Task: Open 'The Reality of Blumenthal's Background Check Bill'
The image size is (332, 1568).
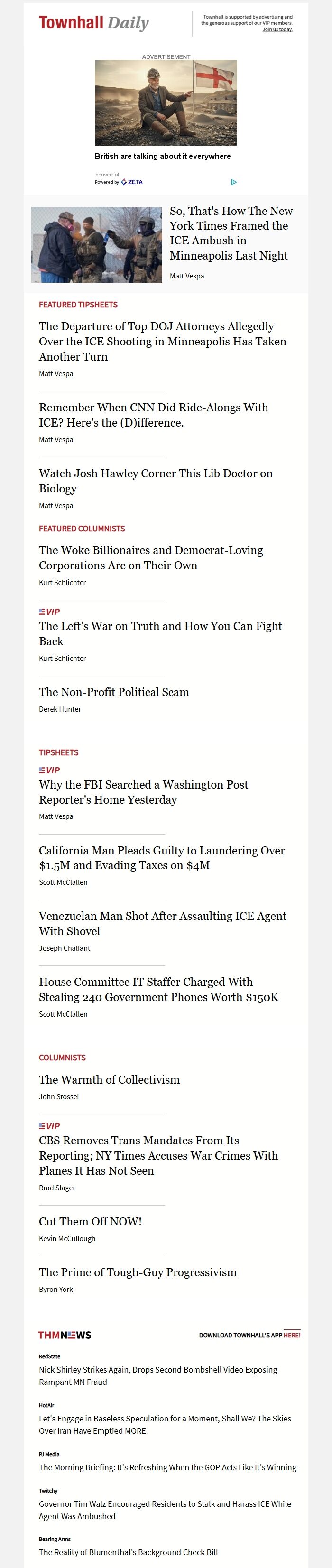Action: click(x=129, y=1552)
